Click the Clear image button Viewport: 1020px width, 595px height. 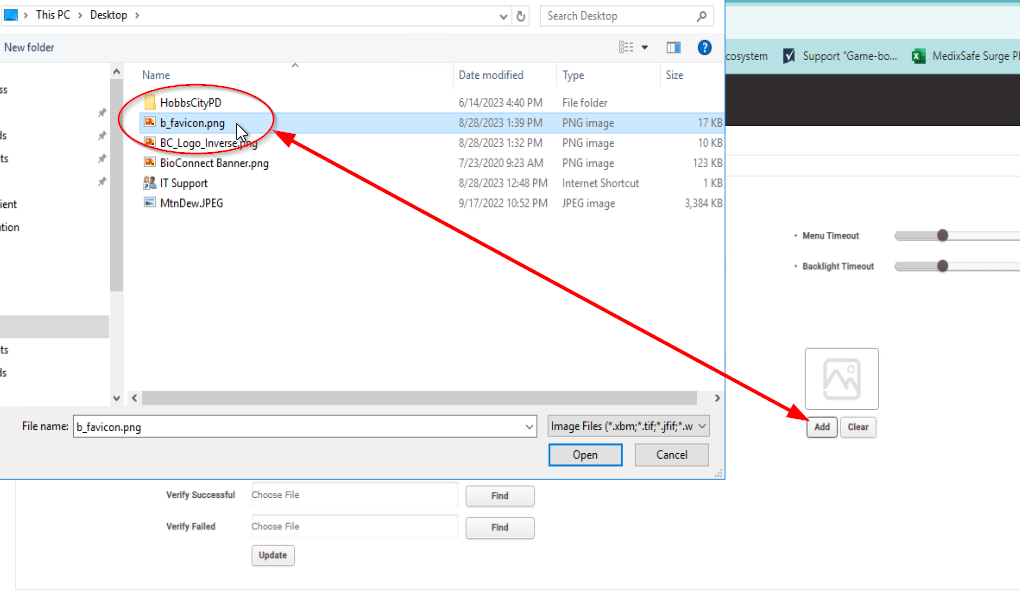click(858, 427)
